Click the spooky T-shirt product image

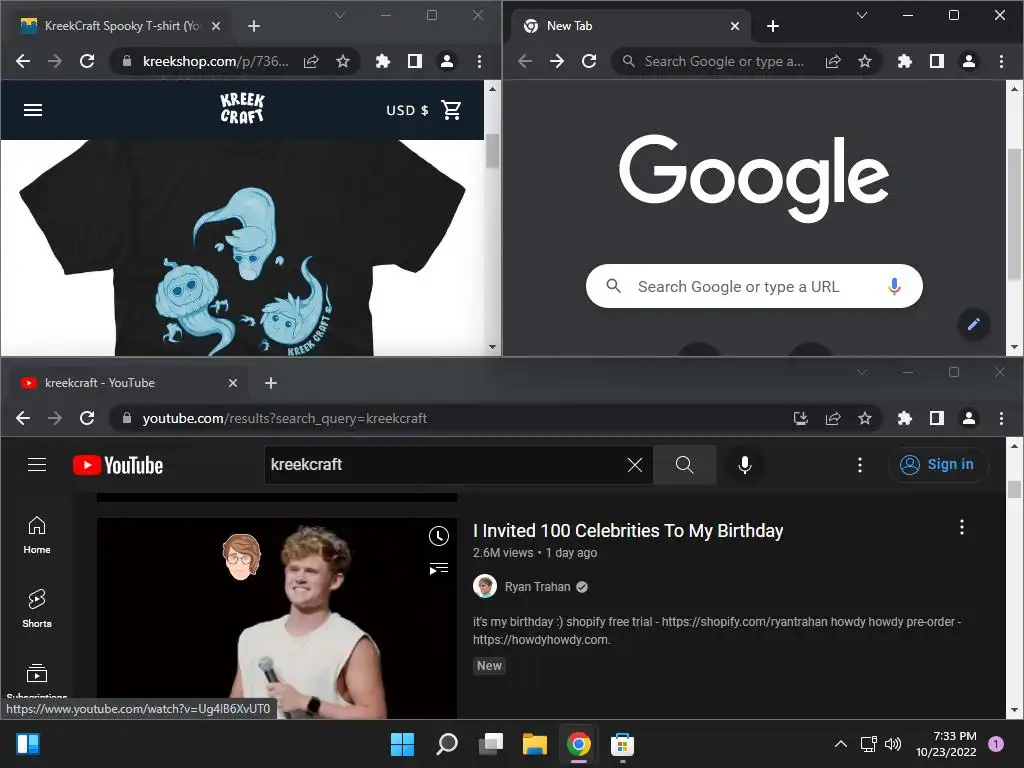pyautogui.click(x=242, y=248)
